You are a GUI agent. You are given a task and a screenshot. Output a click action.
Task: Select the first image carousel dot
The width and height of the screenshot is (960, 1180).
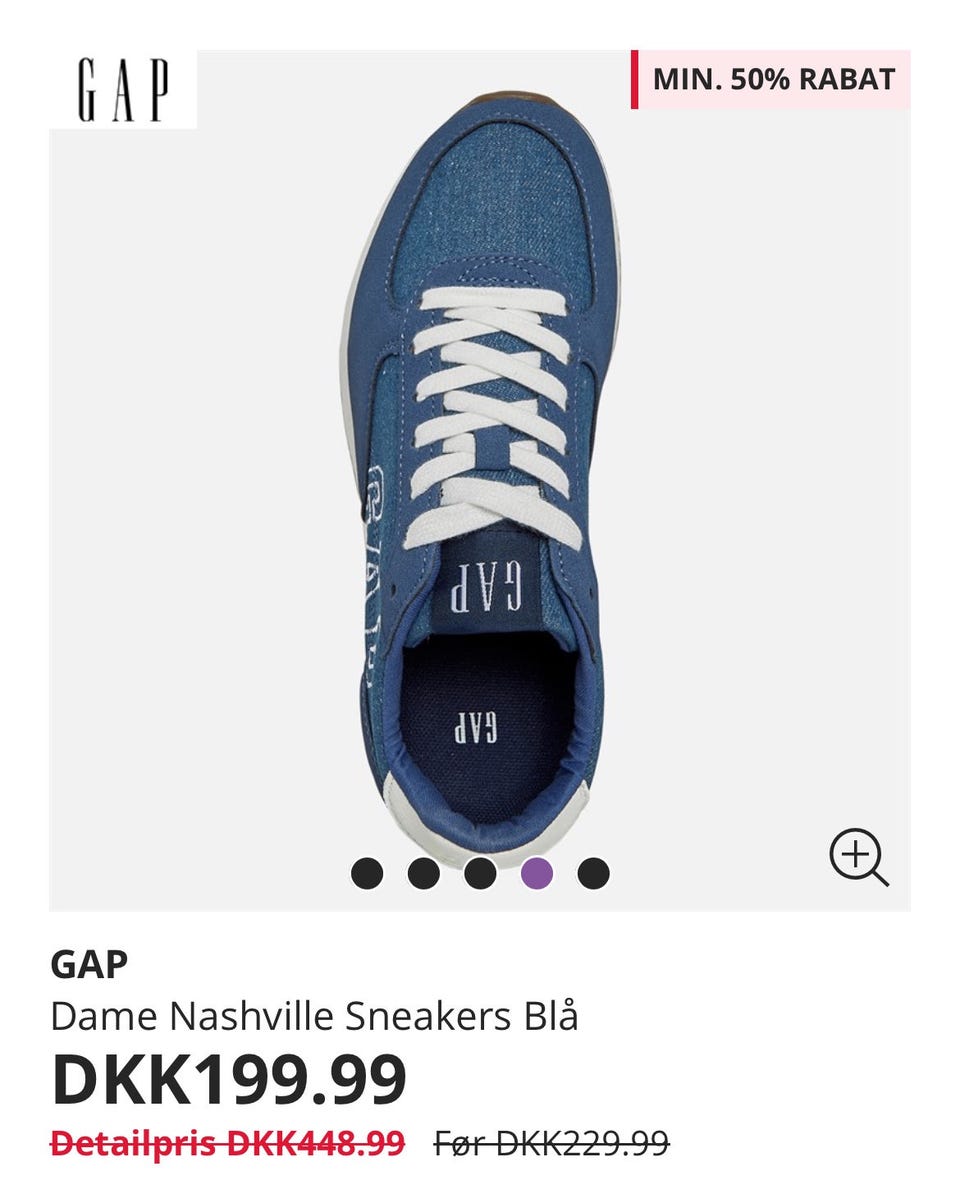click(x=367, y=874)
